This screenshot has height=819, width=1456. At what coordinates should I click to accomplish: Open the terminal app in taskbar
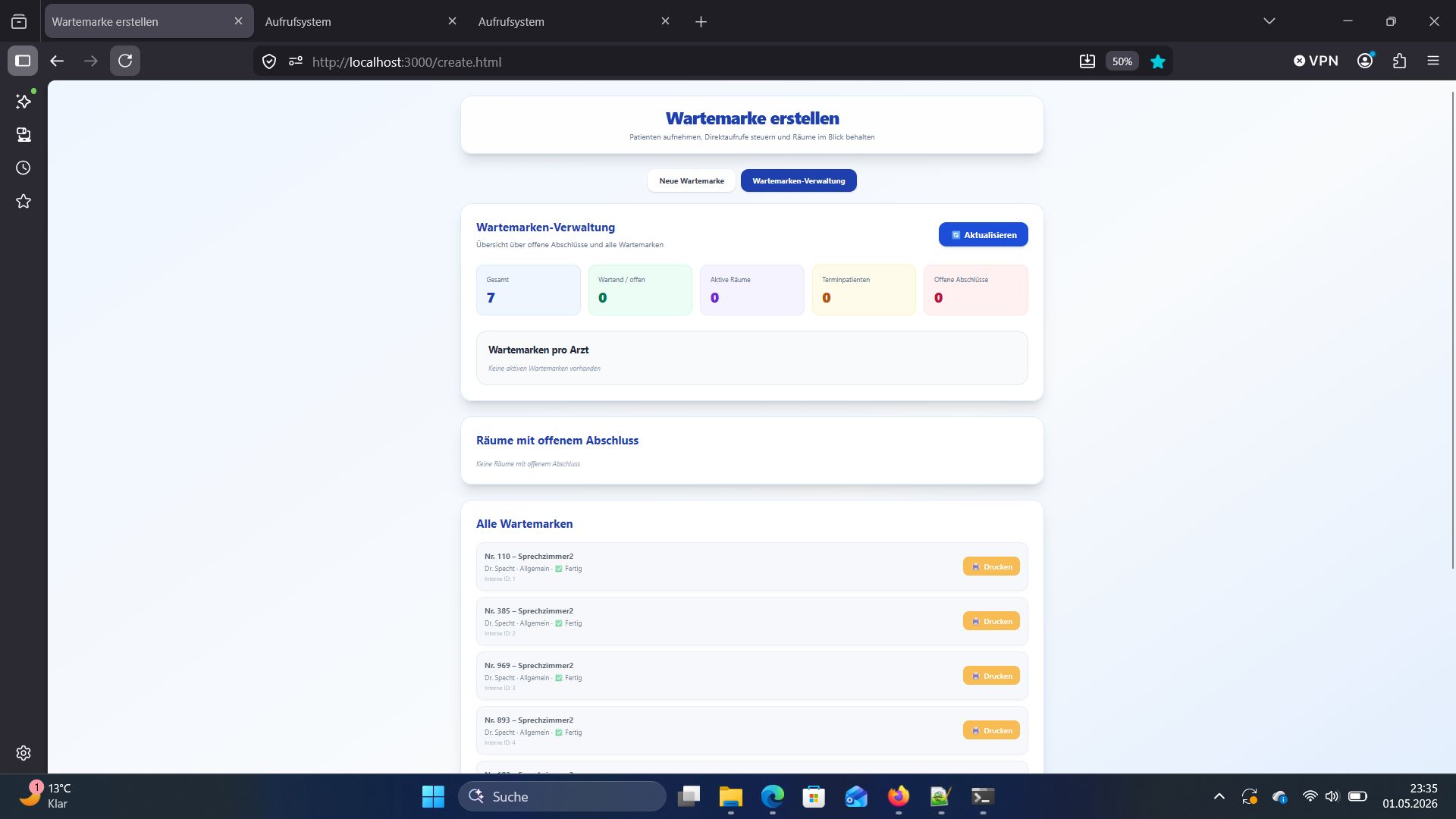[983, 796]
